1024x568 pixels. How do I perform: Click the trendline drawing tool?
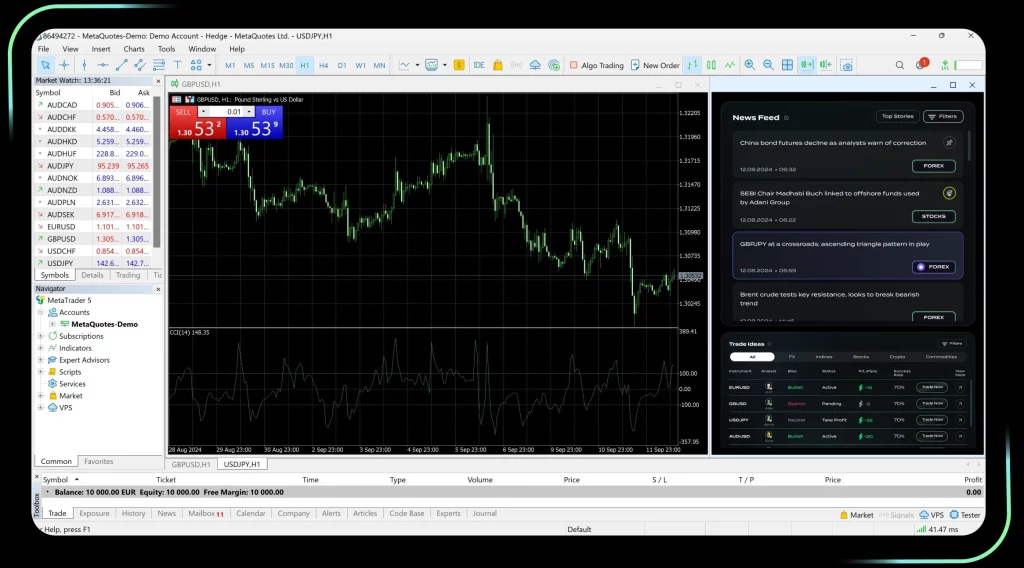coord(120,65)
